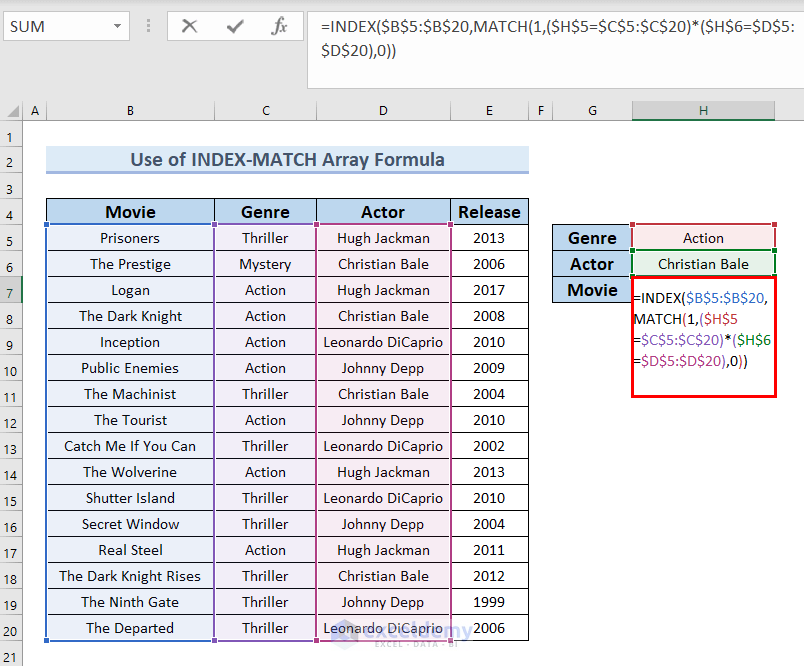The width and height of the screenshot is (804, 666).
Task: Open the Insert Function fx dialog
Action: pos(280,27)
